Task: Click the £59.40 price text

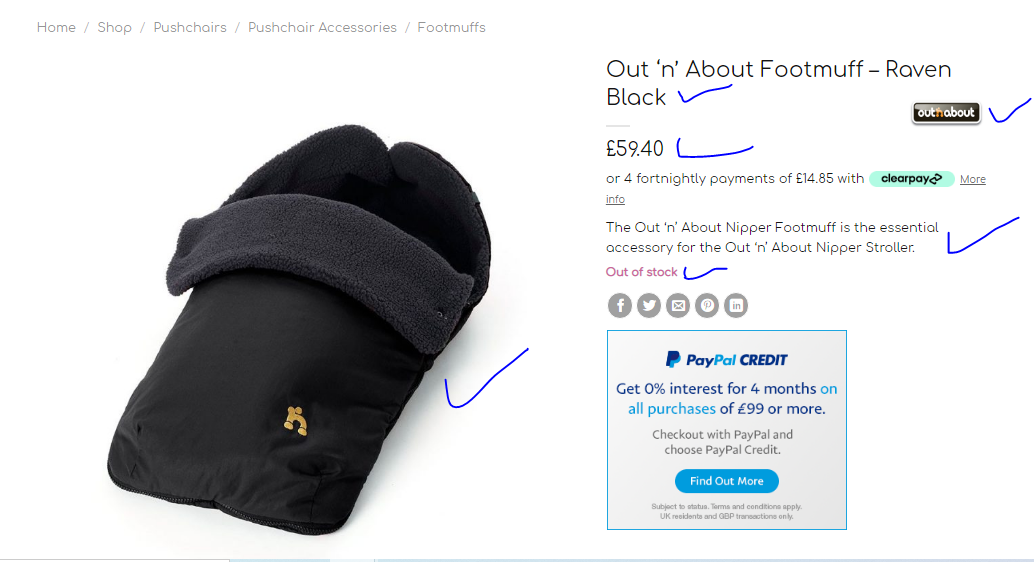Action: (634, 149)
